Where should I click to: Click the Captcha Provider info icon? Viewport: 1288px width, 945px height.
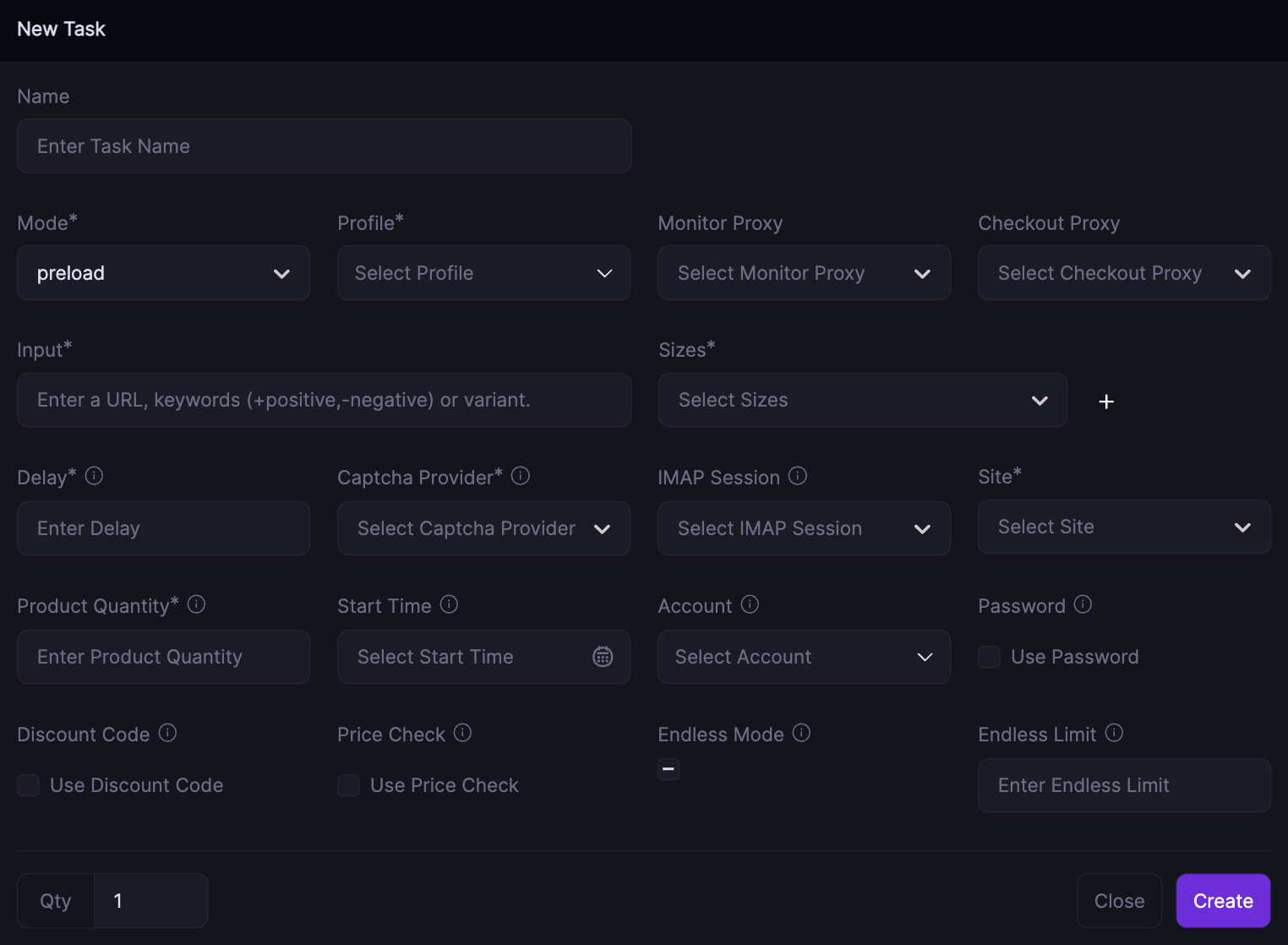tap(521, 476)
